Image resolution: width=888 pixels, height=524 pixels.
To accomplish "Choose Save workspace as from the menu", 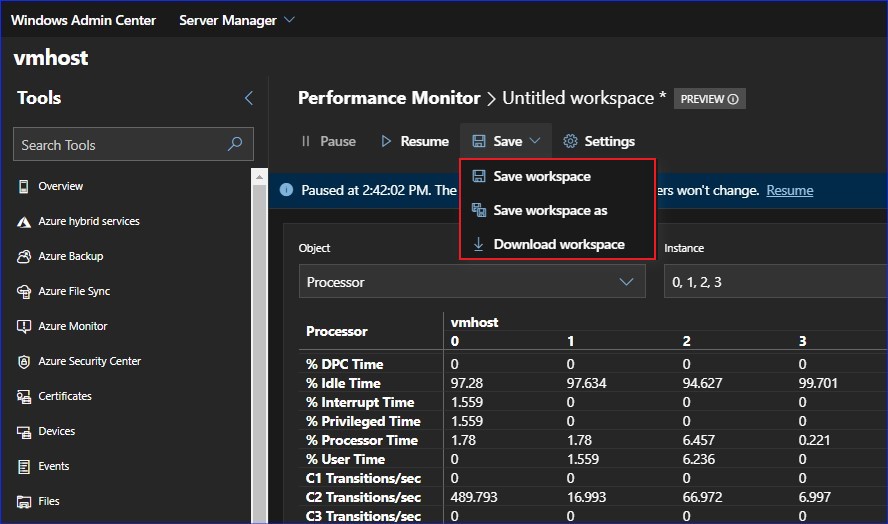I will point(558,210).
